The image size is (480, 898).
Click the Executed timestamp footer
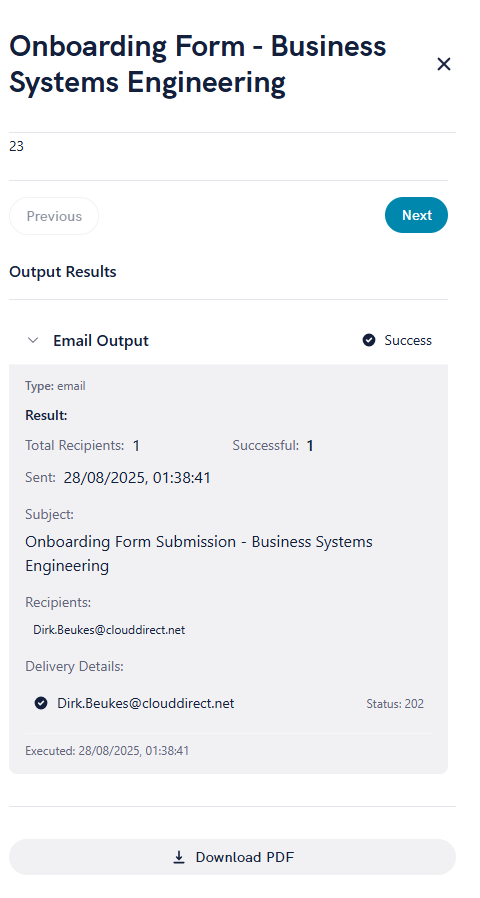(x=107, y=751)
